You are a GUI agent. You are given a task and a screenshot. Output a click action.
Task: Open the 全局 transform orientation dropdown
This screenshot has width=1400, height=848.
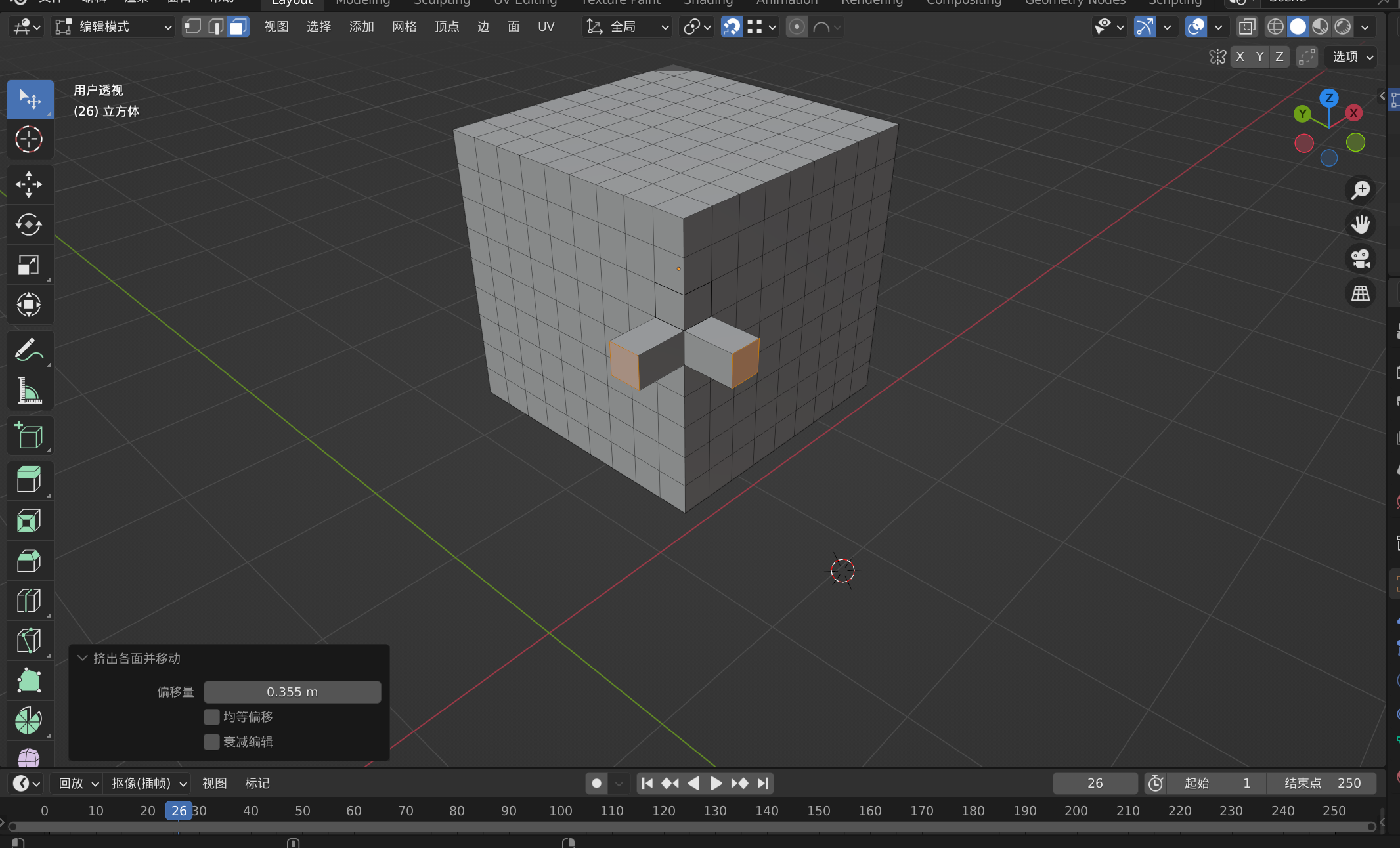627,27
